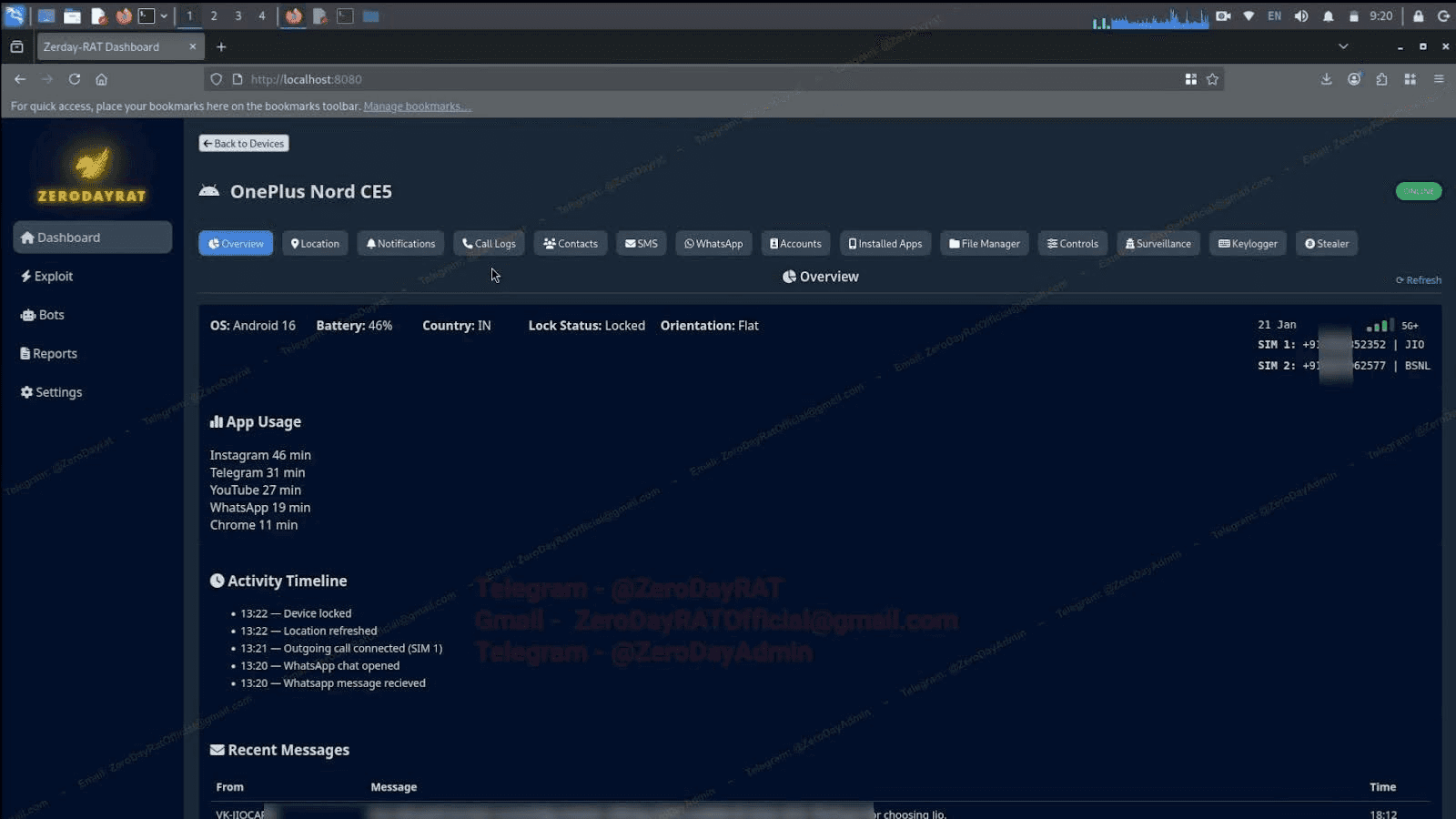Image resolution: width=1456 pixels, height=819 pixels.
Task: Select the WhatsApp monitoring tab
Action: point(713,243)
